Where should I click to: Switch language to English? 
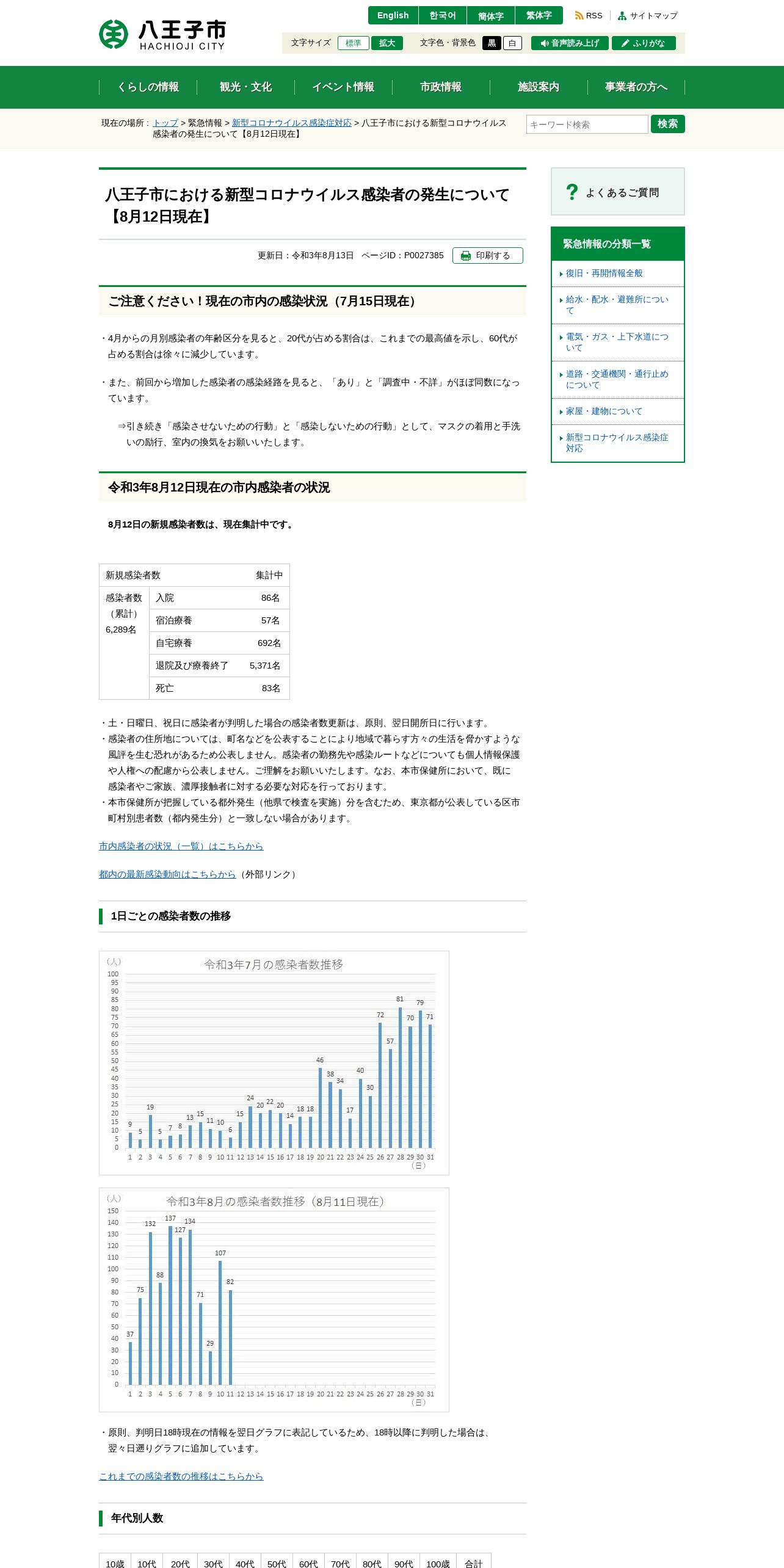pos(393,15)
